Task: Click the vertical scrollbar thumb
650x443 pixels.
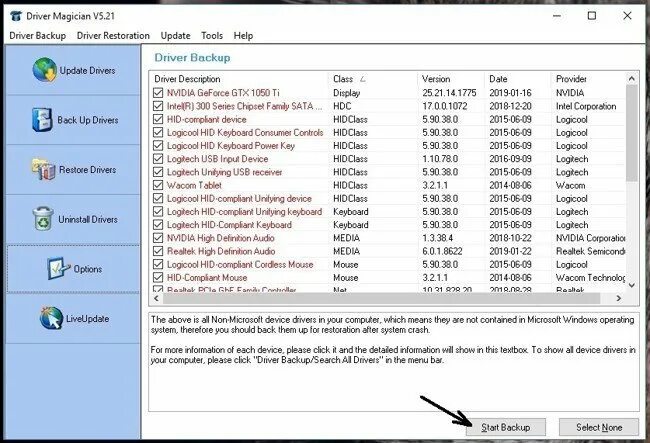Action: click(632, 133)
